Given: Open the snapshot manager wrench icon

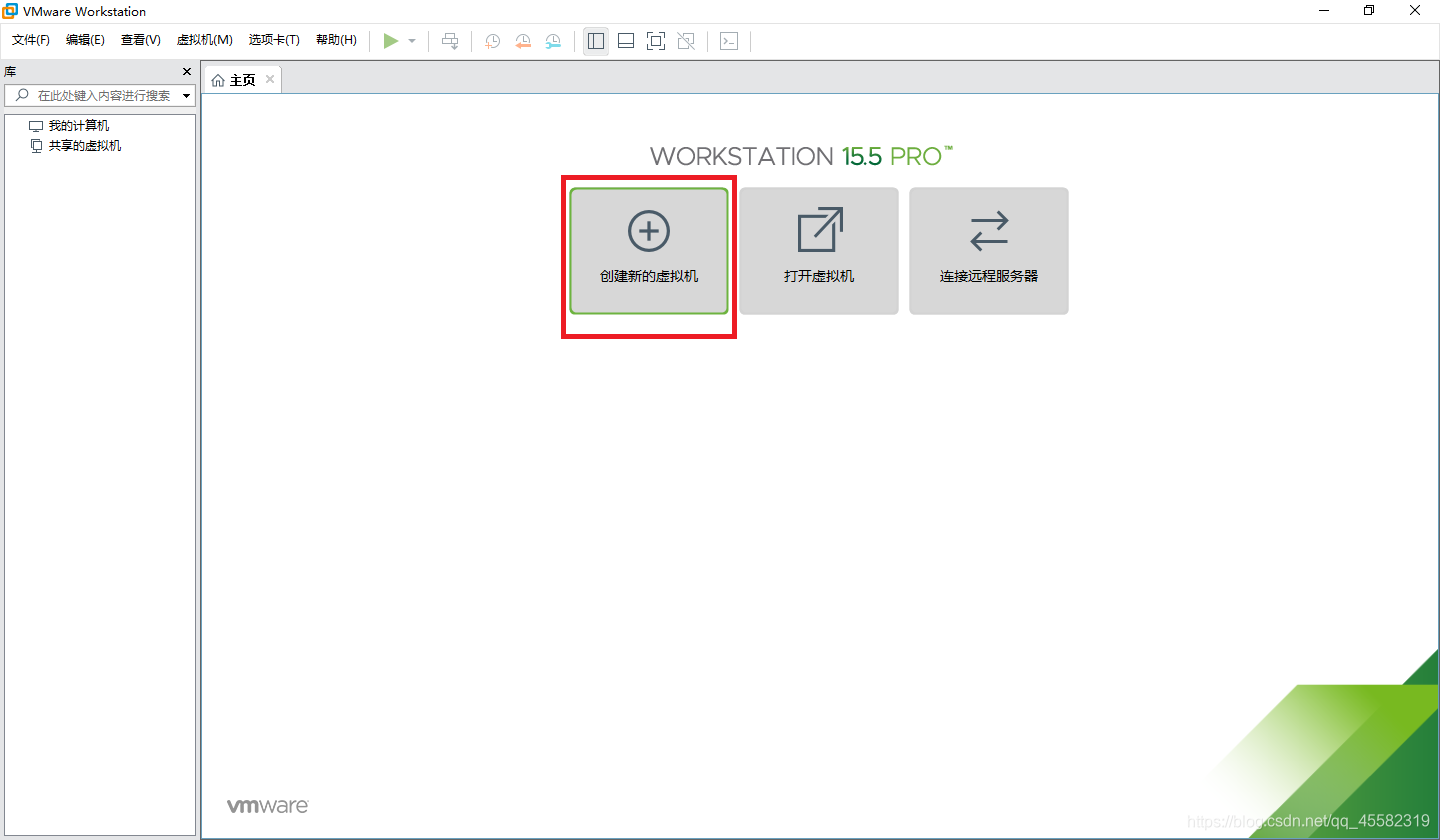Looking at the screenshot, I should [553, 41].
